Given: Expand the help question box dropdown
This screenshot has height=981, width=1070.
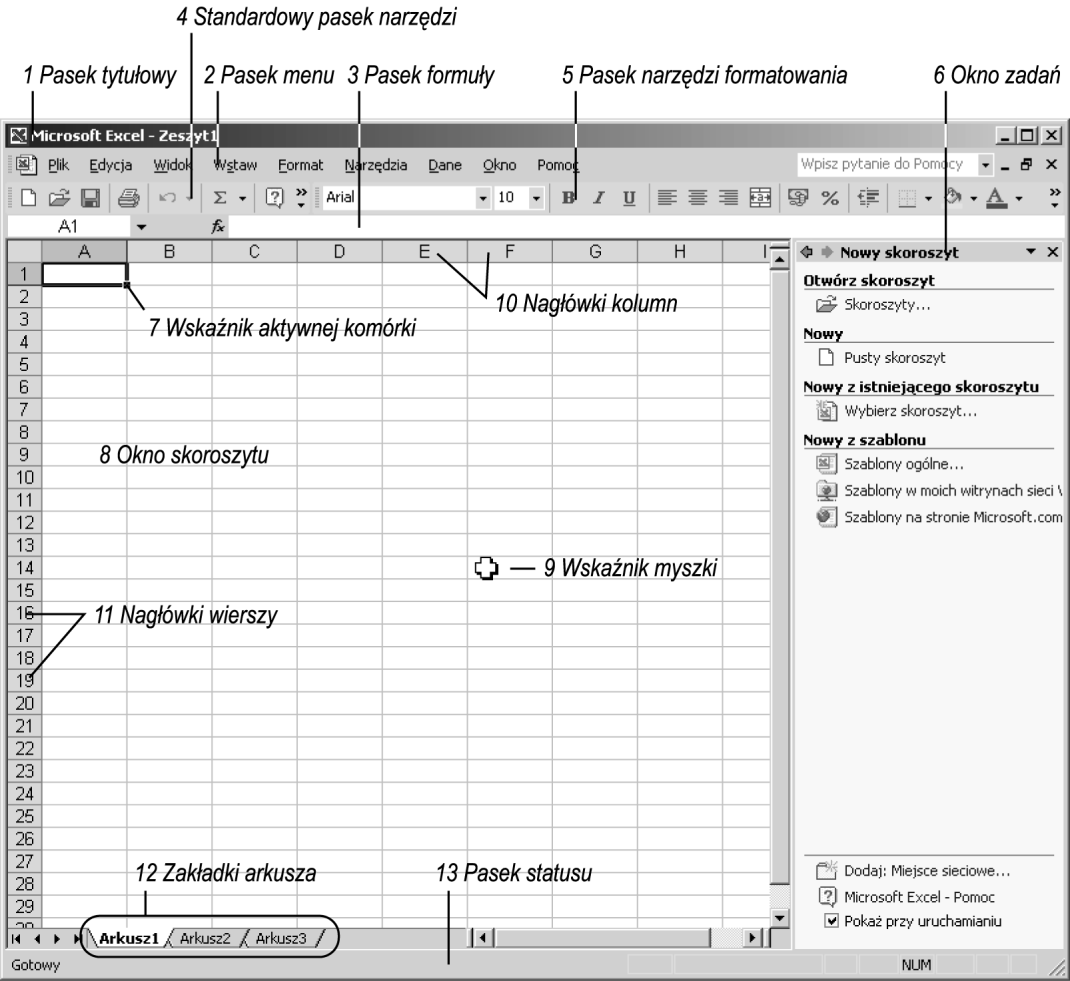Looking at the screenshot, I should pos(985,164).
